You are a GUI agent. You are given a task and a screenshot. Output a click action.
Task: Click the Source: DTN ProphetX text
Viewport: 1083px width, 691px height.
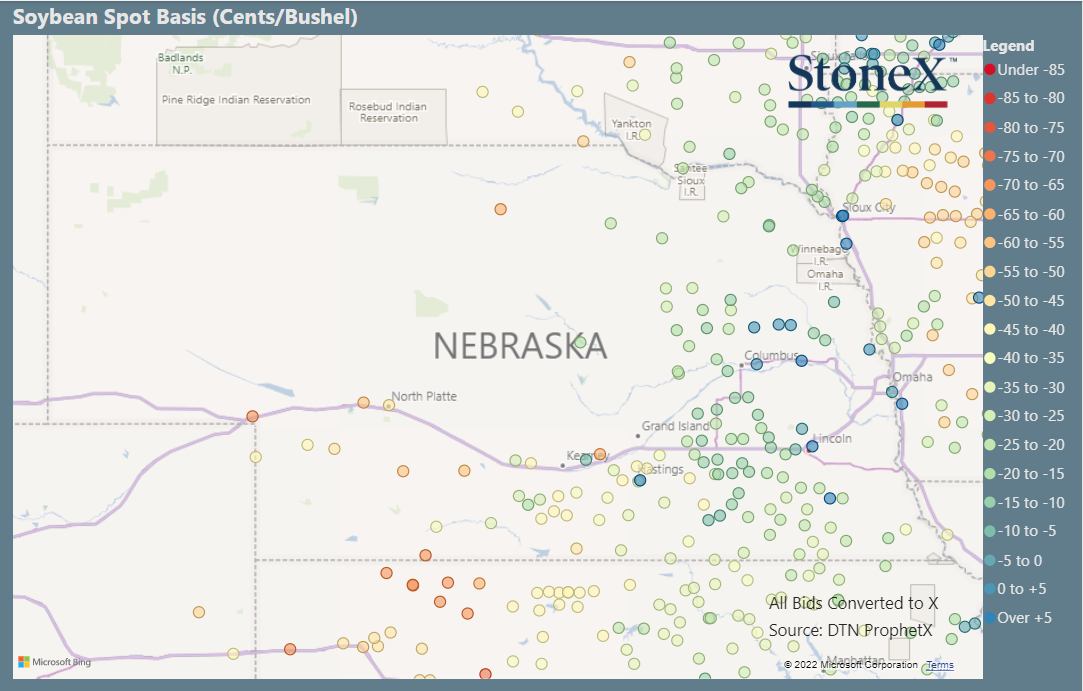[x=850, y=630]
